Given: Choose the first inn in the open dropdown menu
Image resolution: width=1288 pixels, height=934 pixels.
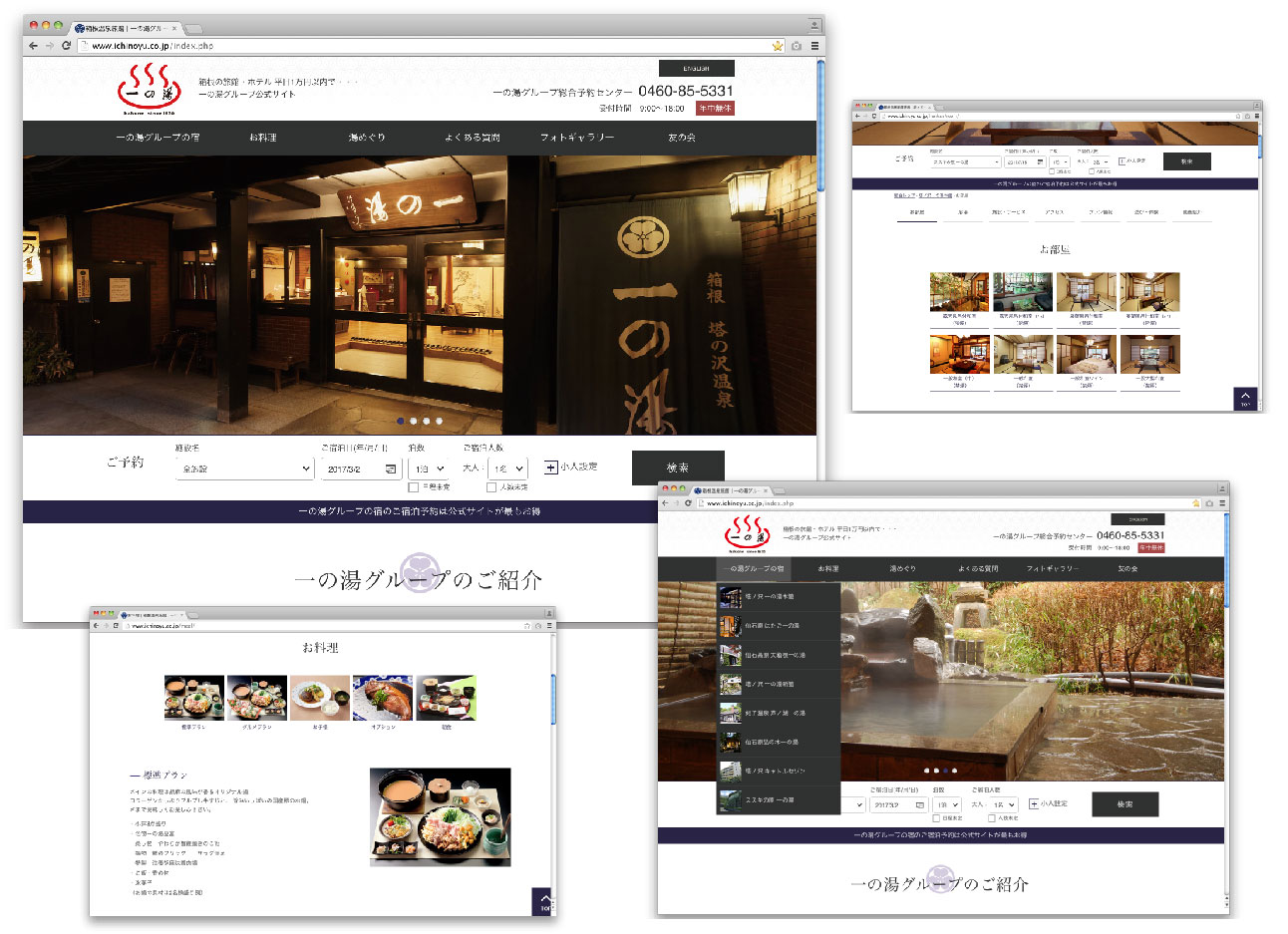Looking at the screenshot, I should click(x=779, y=597).
